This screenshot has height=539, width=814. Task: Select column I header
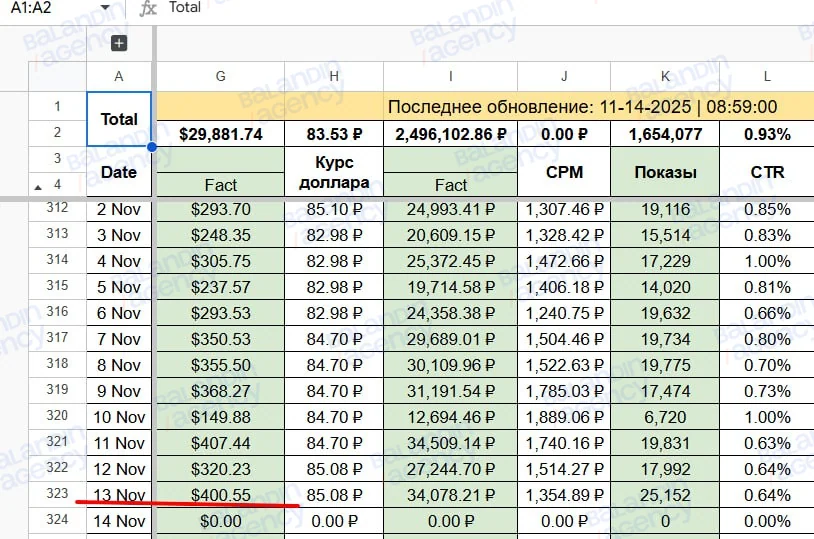(451, 76)
